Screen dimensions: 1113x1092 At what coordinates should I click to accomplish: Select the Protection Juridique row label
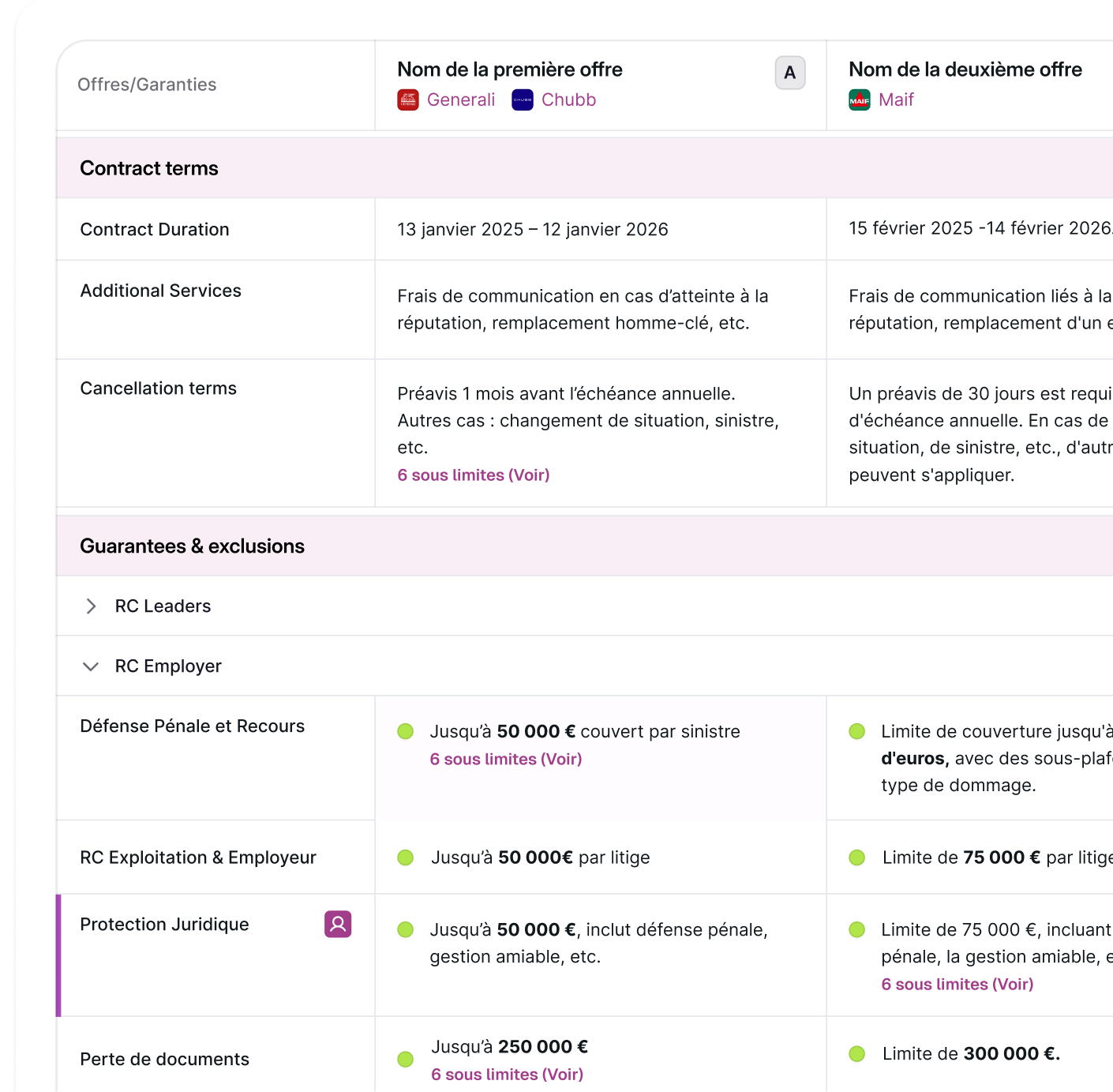click(164, 924)
